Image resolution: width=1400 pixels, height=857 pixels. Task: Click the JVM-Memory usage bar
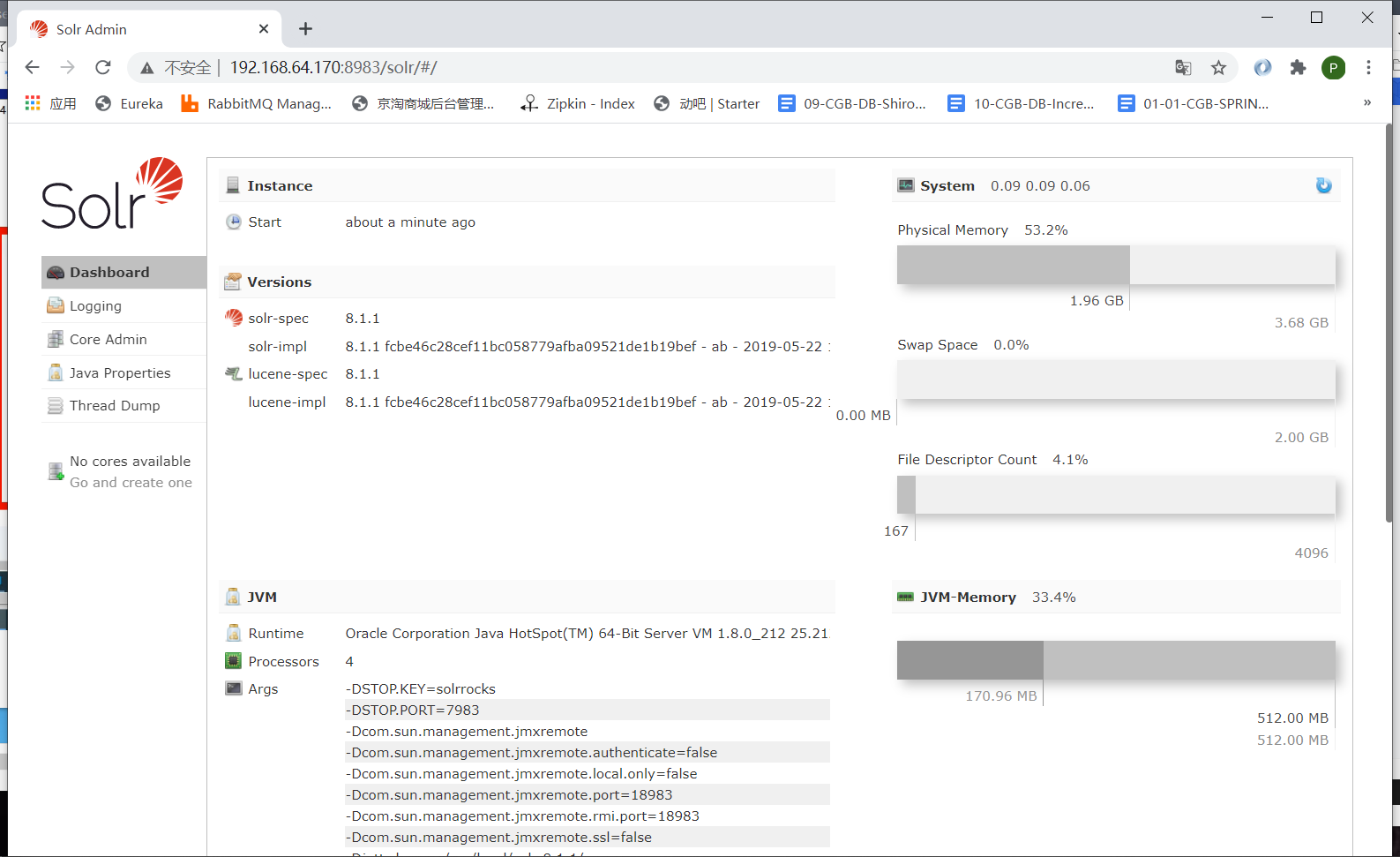pos(1116,660)
